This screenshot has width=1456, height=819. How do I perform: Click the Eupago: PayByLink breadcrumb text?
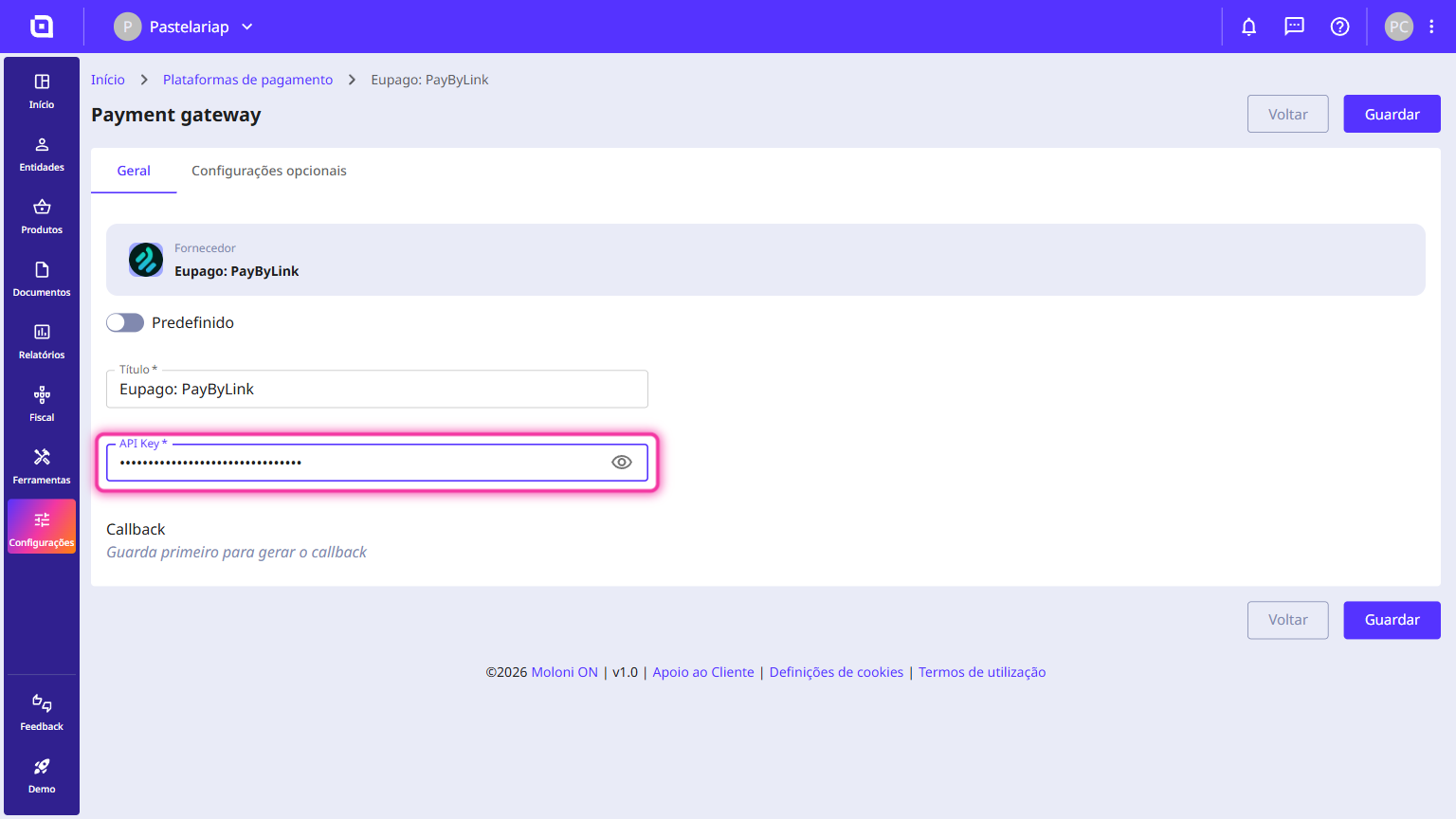tap(429, 80)
